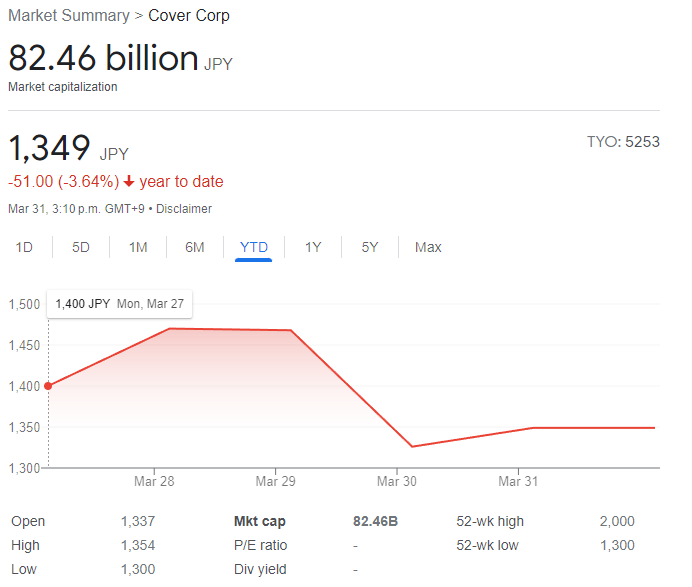Click the Mar 28 axis label
This screenshot has width=692, height=587.
tap(154, 481)
